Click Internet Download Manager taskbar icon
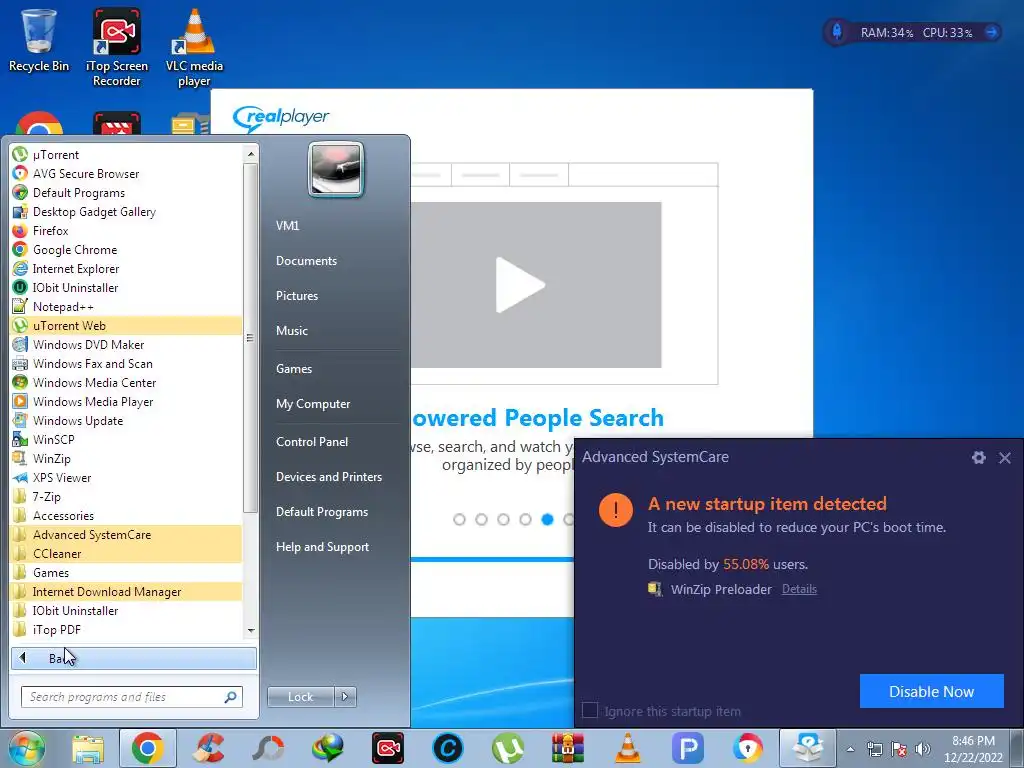 (328, 748)
